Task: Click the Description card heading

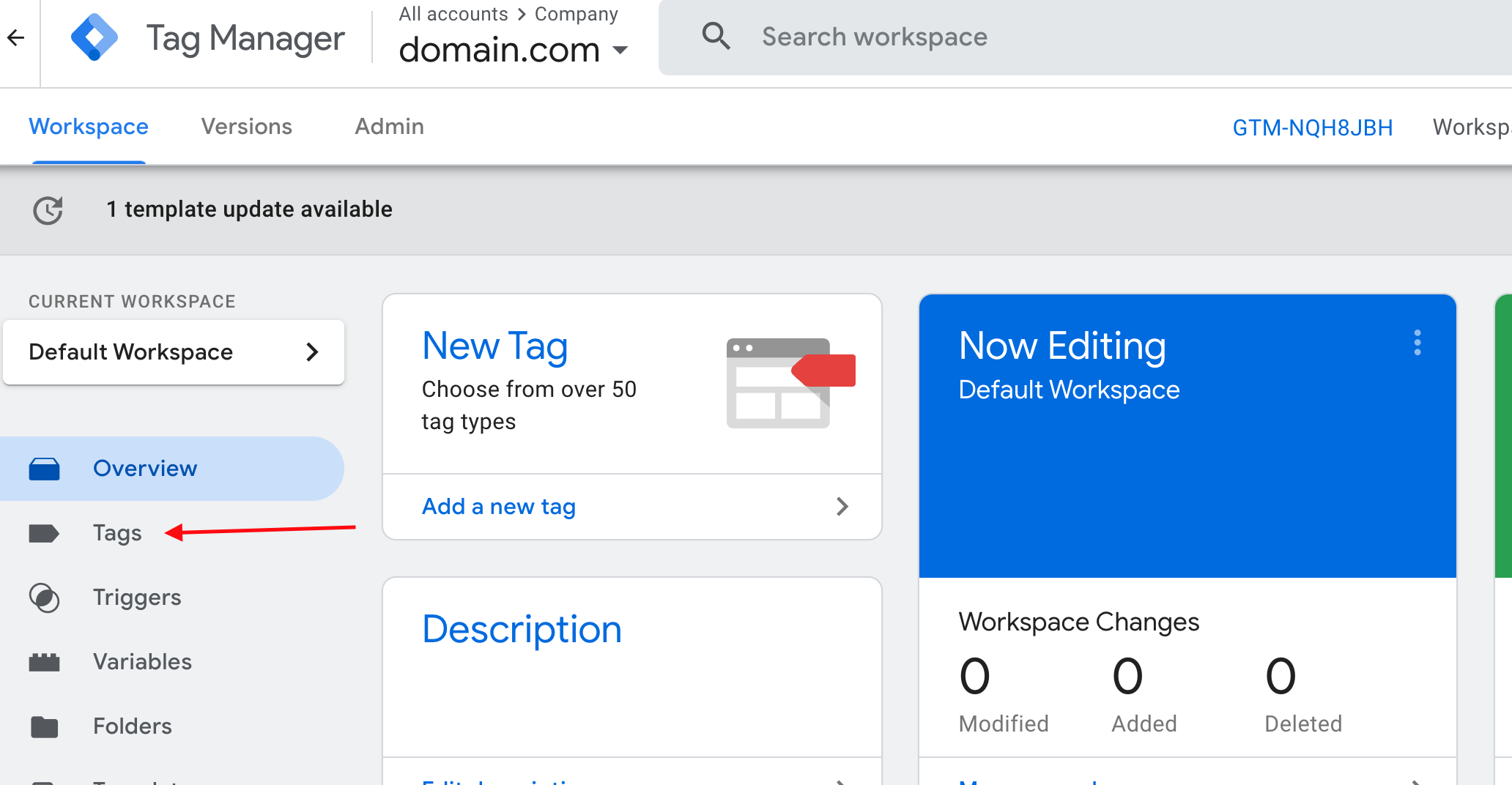Action: (522, 629)
